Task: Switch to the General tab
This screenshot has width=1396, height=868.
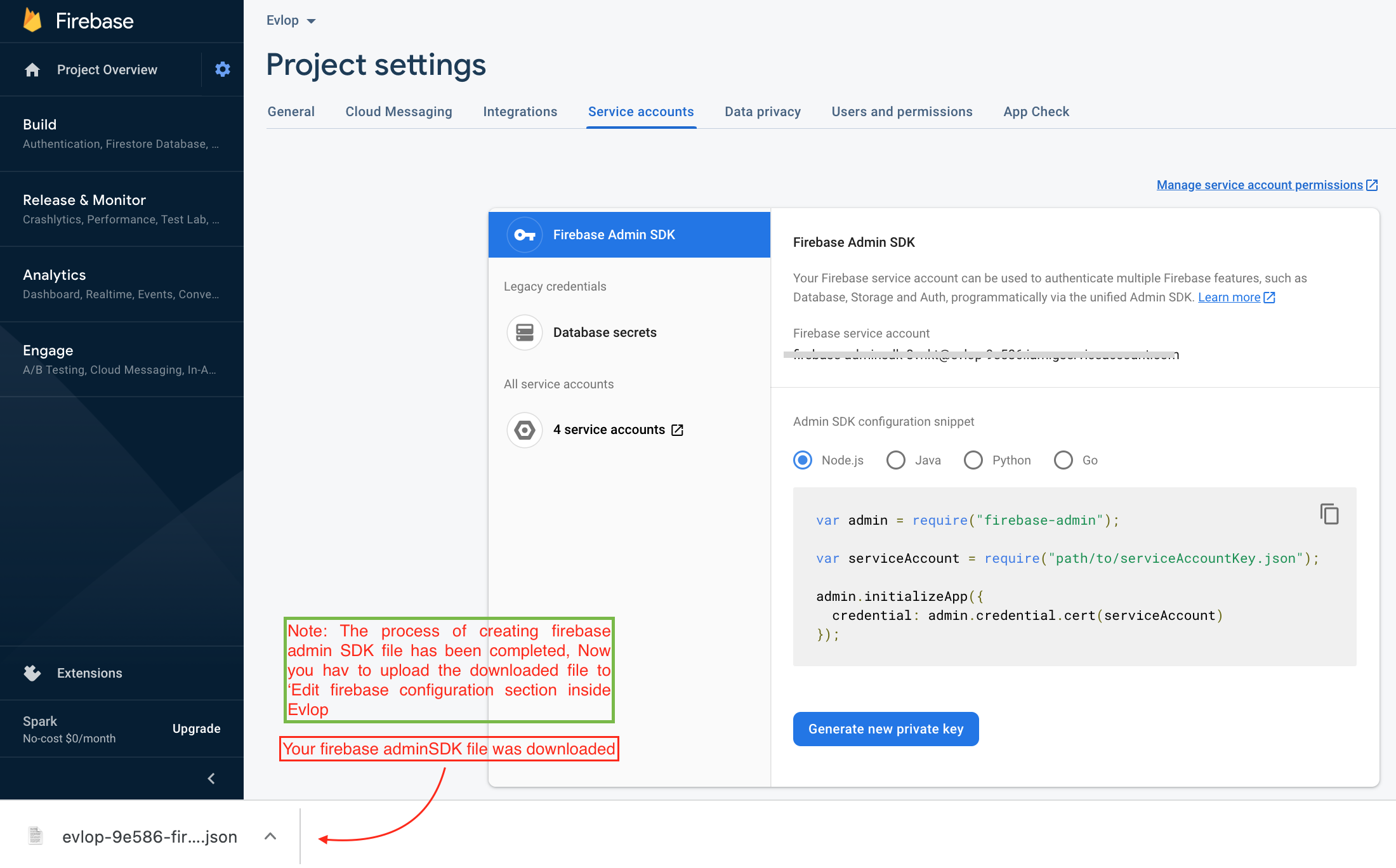Action: click(x=291, y=112)
